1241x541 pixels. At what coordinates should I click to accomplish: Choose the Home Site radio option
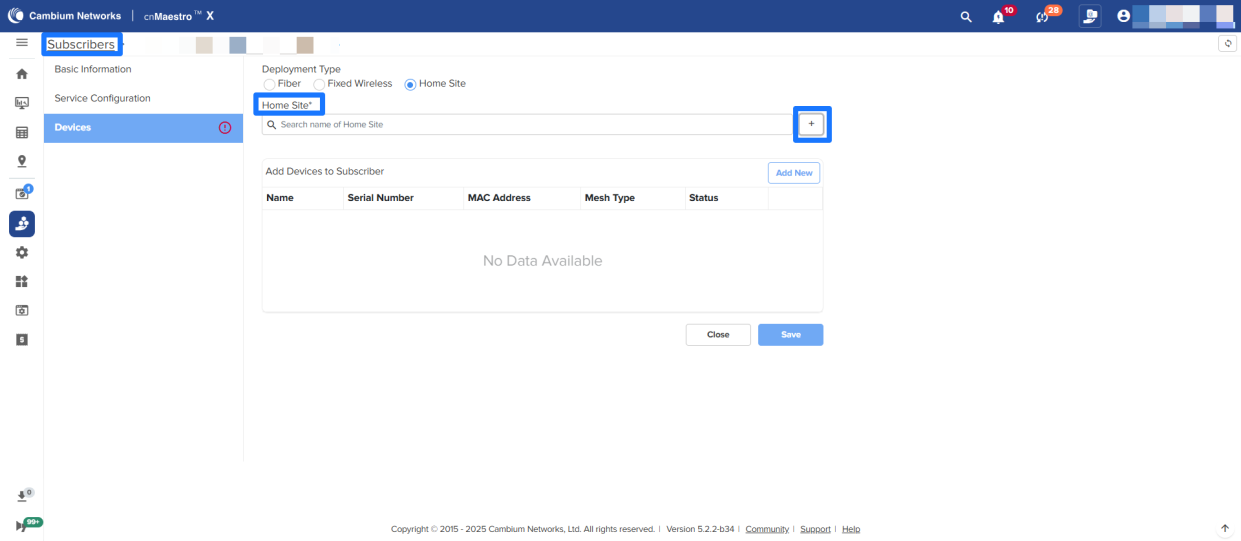410,84
